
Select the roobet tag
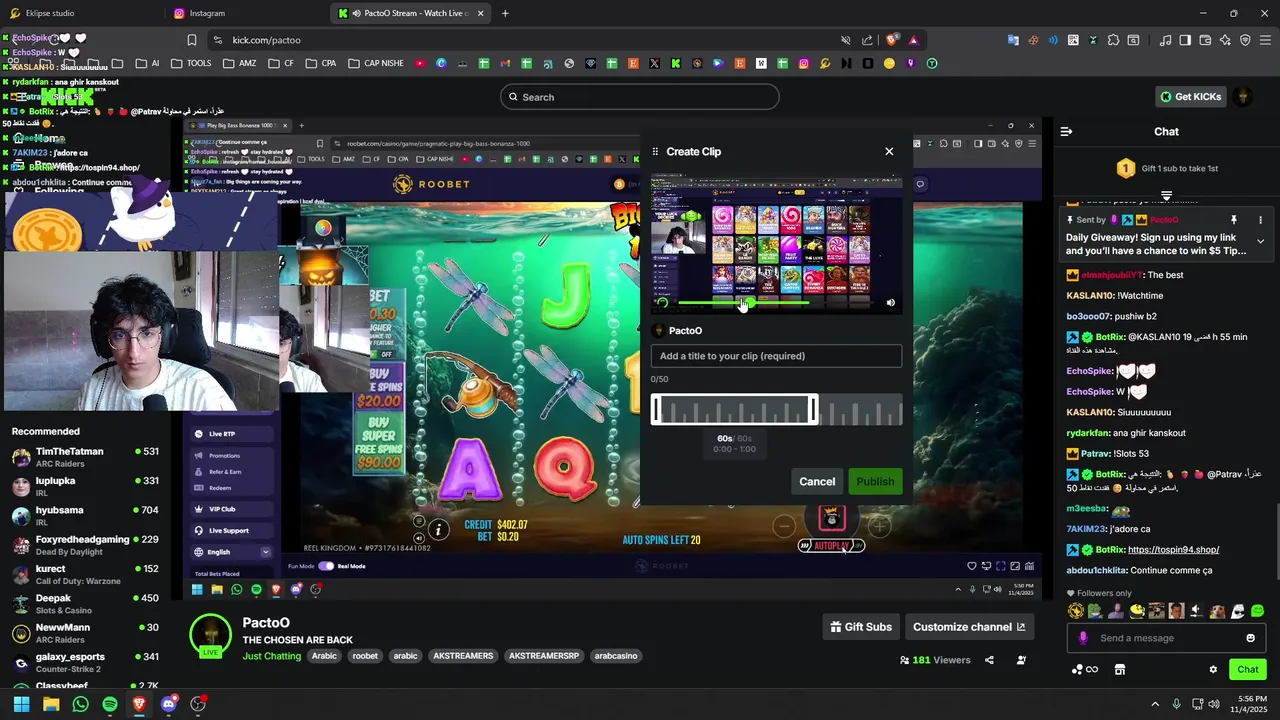[365, 656]
